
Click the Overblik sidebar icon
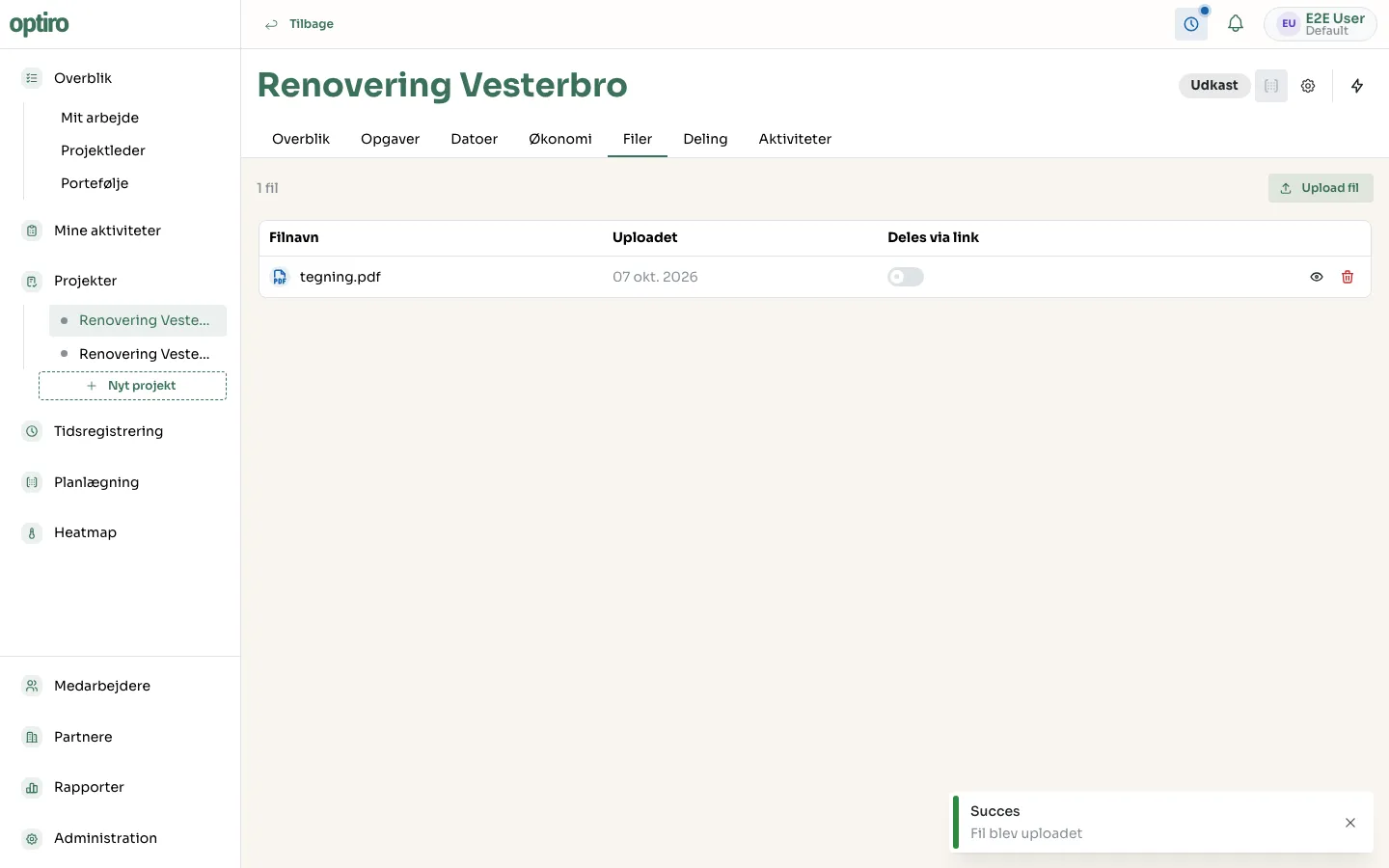[32, 78]
